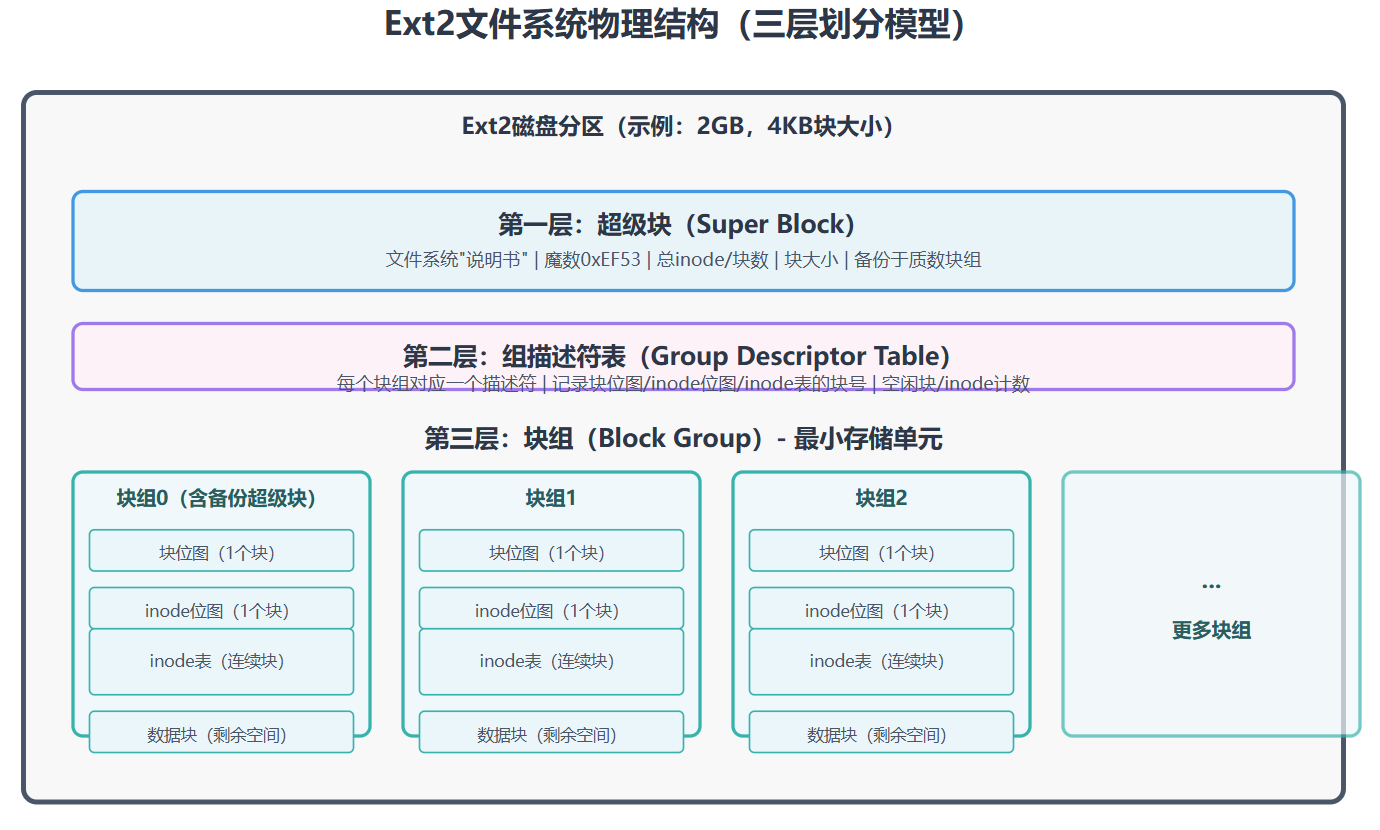Select inode表（连续块） inside 块组1

click(x=551, y=661)
